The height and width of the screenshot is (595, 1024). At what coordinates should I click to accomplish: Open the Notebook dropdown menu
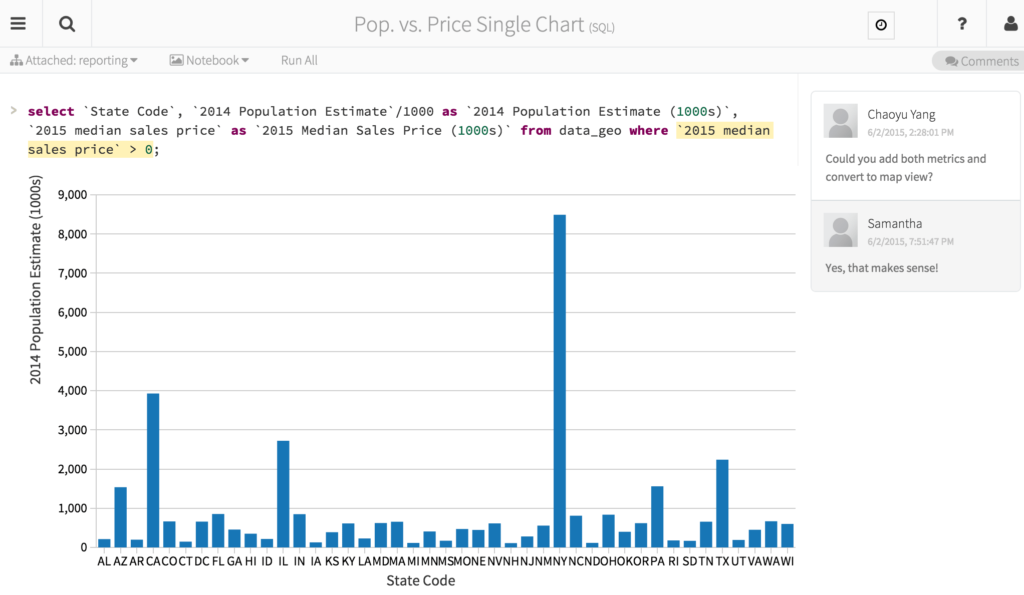(210, 61)
